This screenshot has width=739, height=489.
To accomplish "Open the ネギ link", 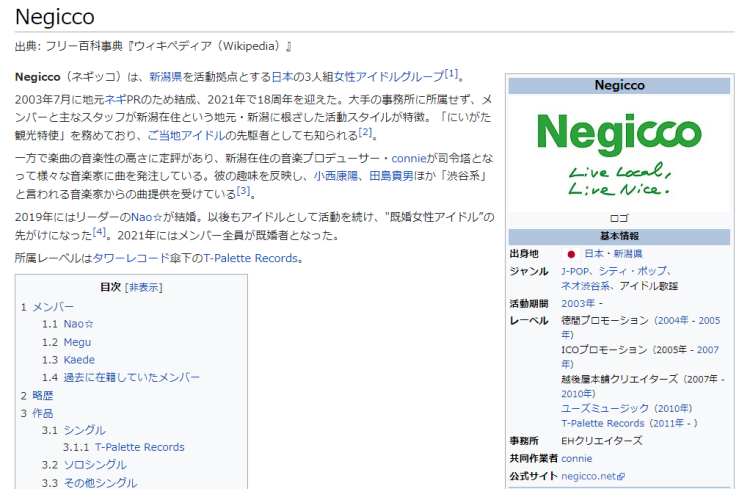I will (115, 100).
